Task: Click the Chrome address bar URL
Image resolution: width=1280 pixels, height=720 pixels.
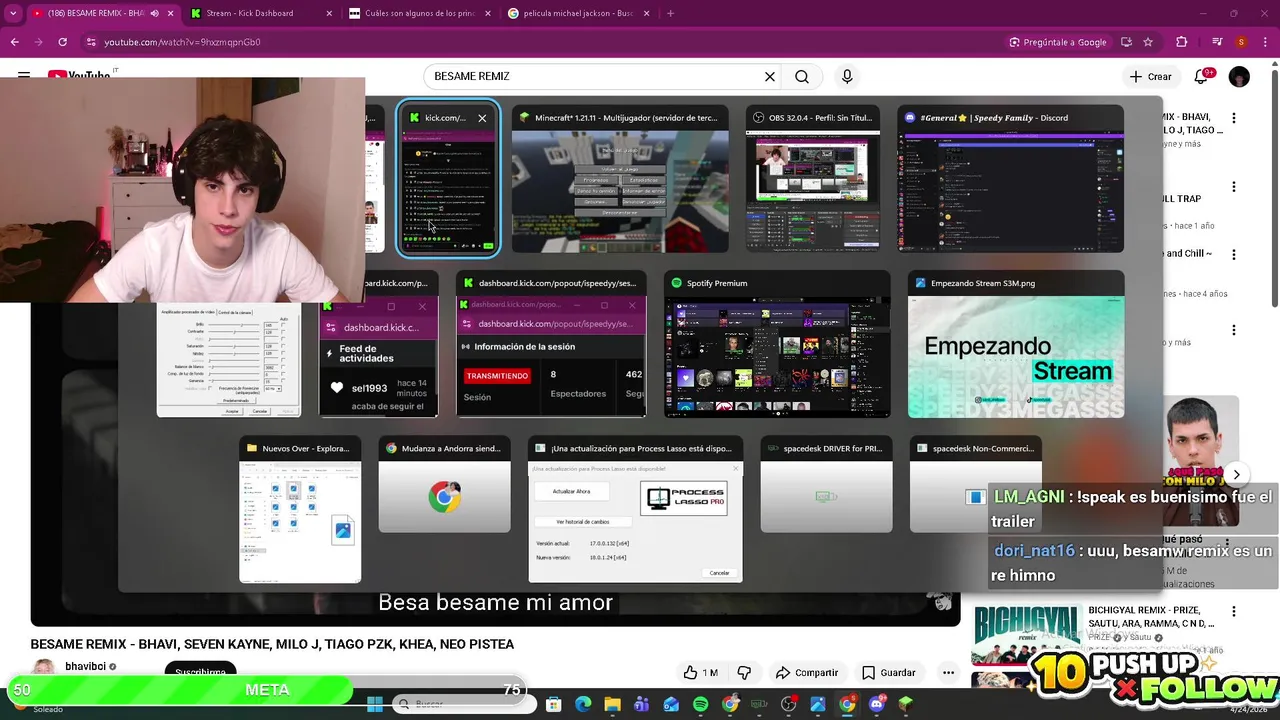Action: pos(182,42)
